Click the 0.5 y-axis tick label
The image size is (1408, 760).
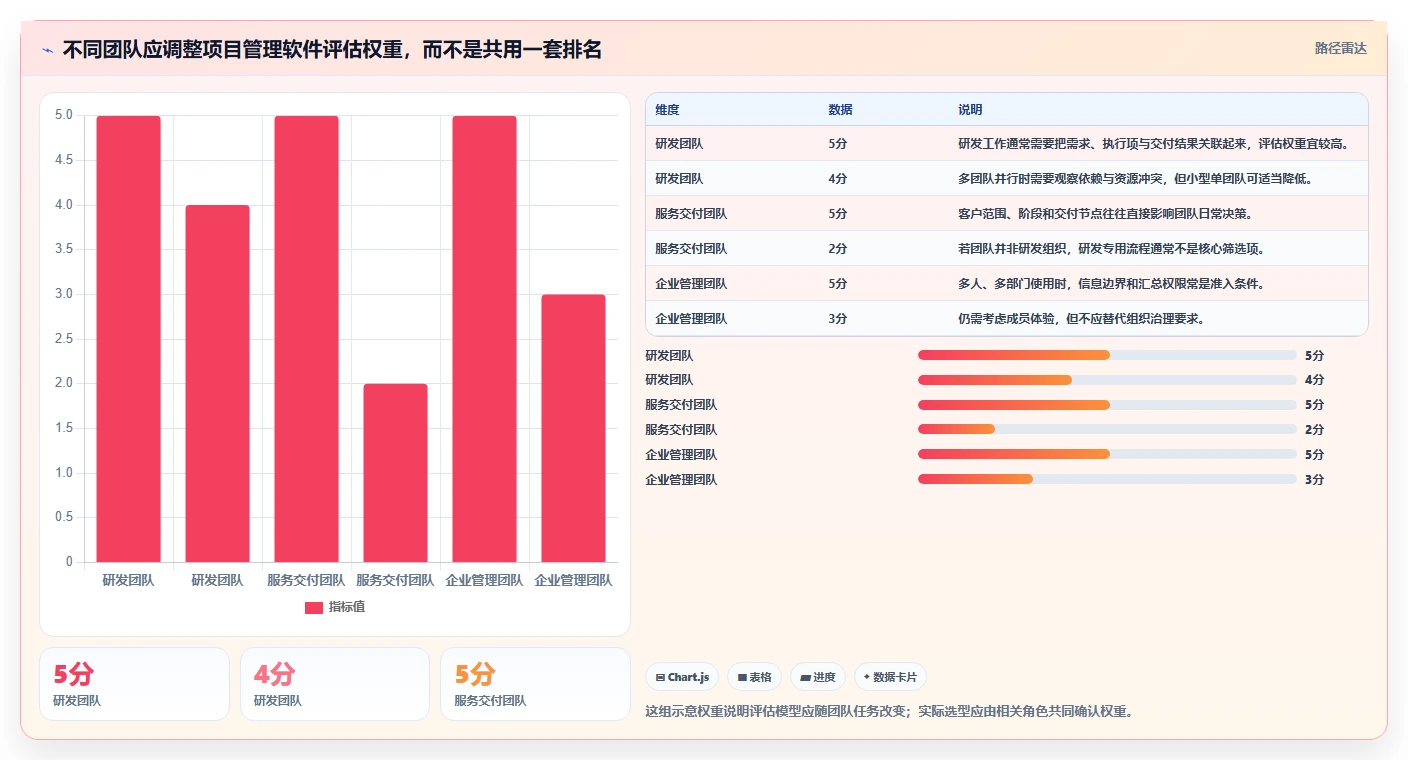point(63,517)
